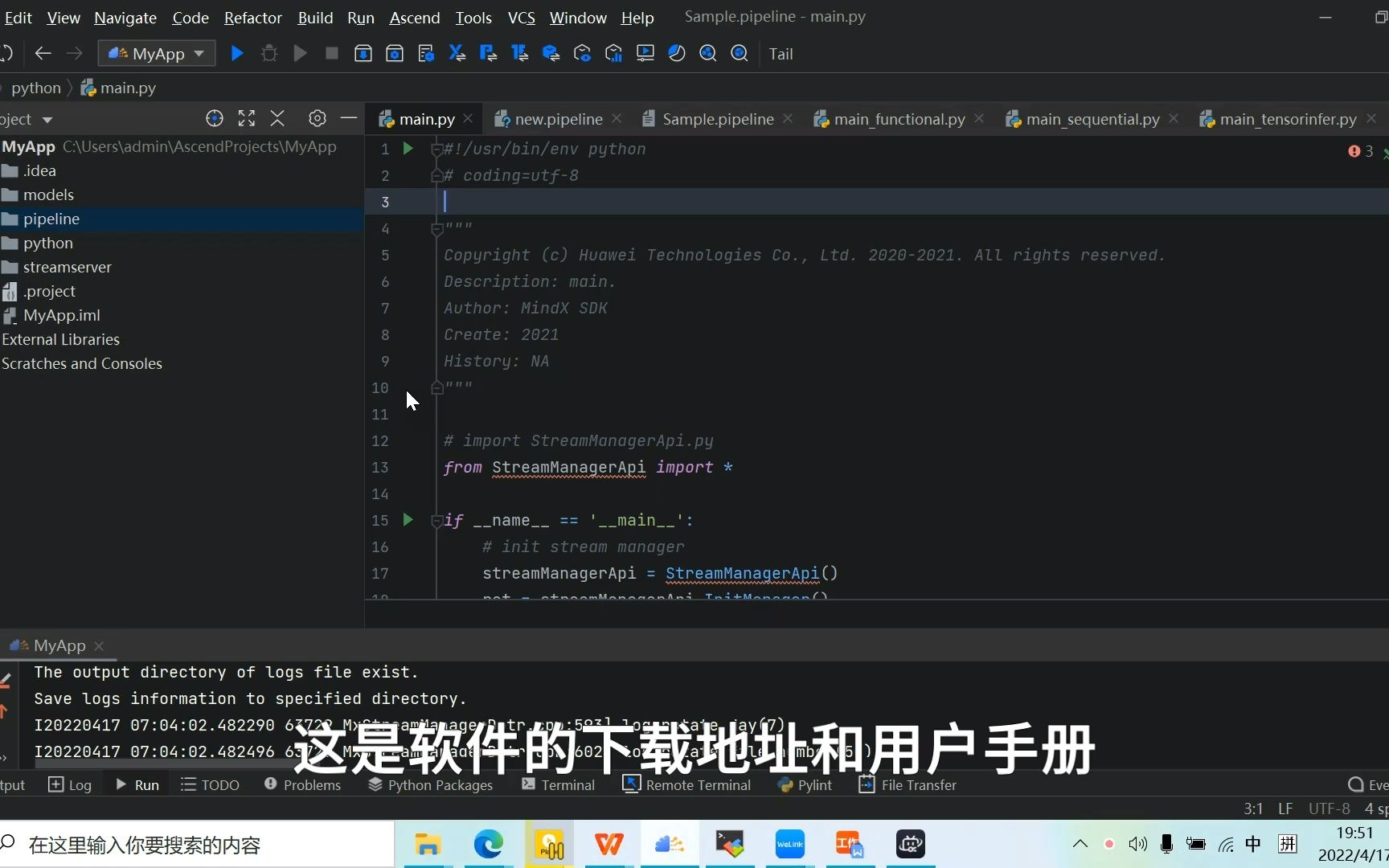Select Opened File in Project panel
The width and height of the screenshot is (1389, 868).
(214, 118)
